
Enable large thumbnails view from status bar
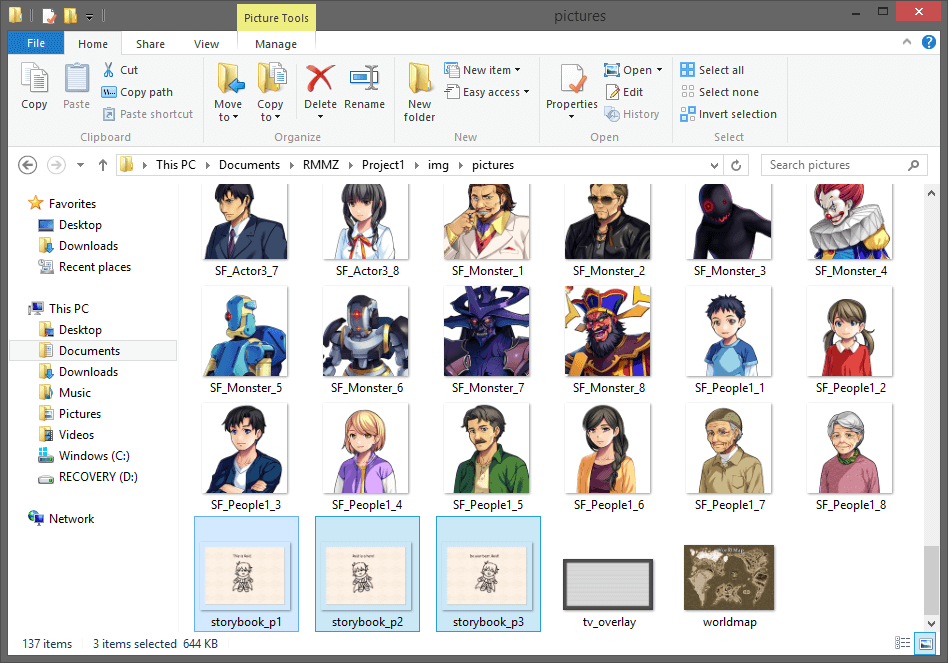[x=925, y=643]
